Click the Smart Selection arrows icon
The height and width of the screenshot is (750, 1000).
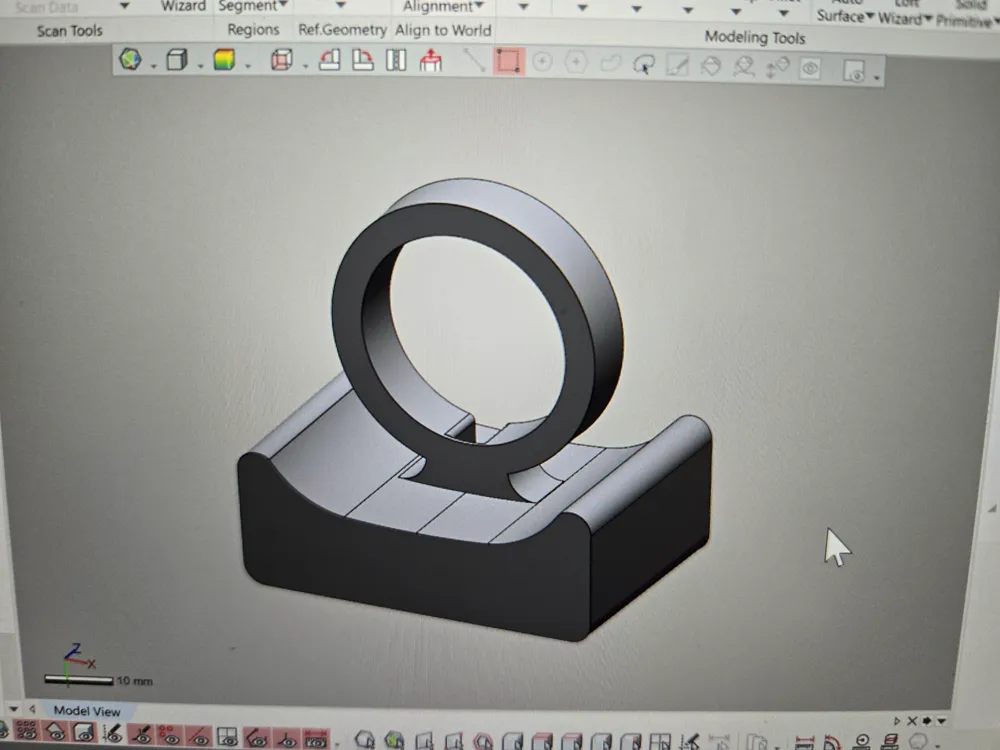[x=777, y=68]
